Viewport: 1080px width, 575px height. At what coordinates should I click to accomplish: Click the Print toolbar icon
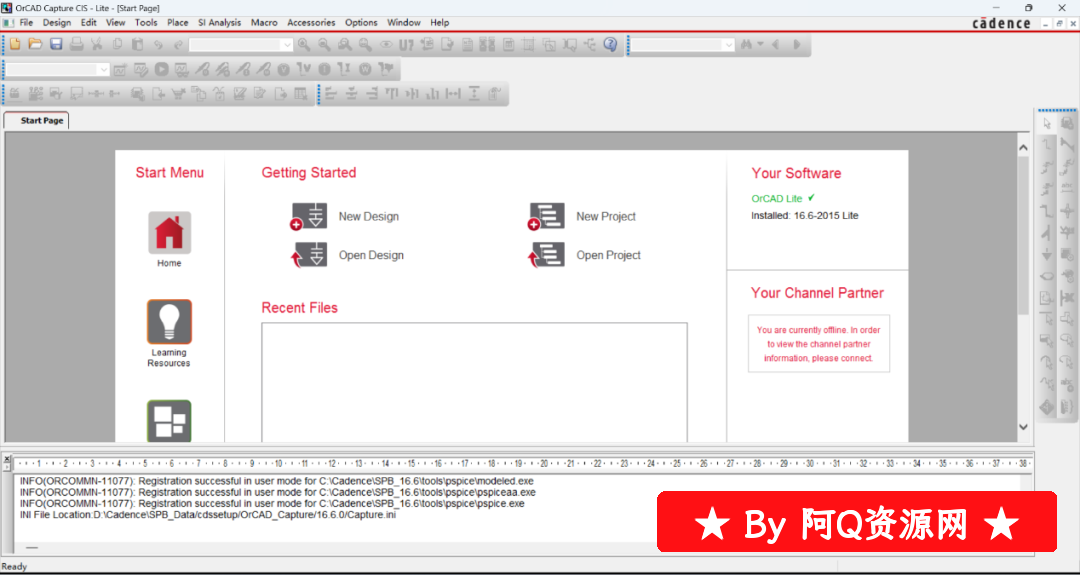76,45
